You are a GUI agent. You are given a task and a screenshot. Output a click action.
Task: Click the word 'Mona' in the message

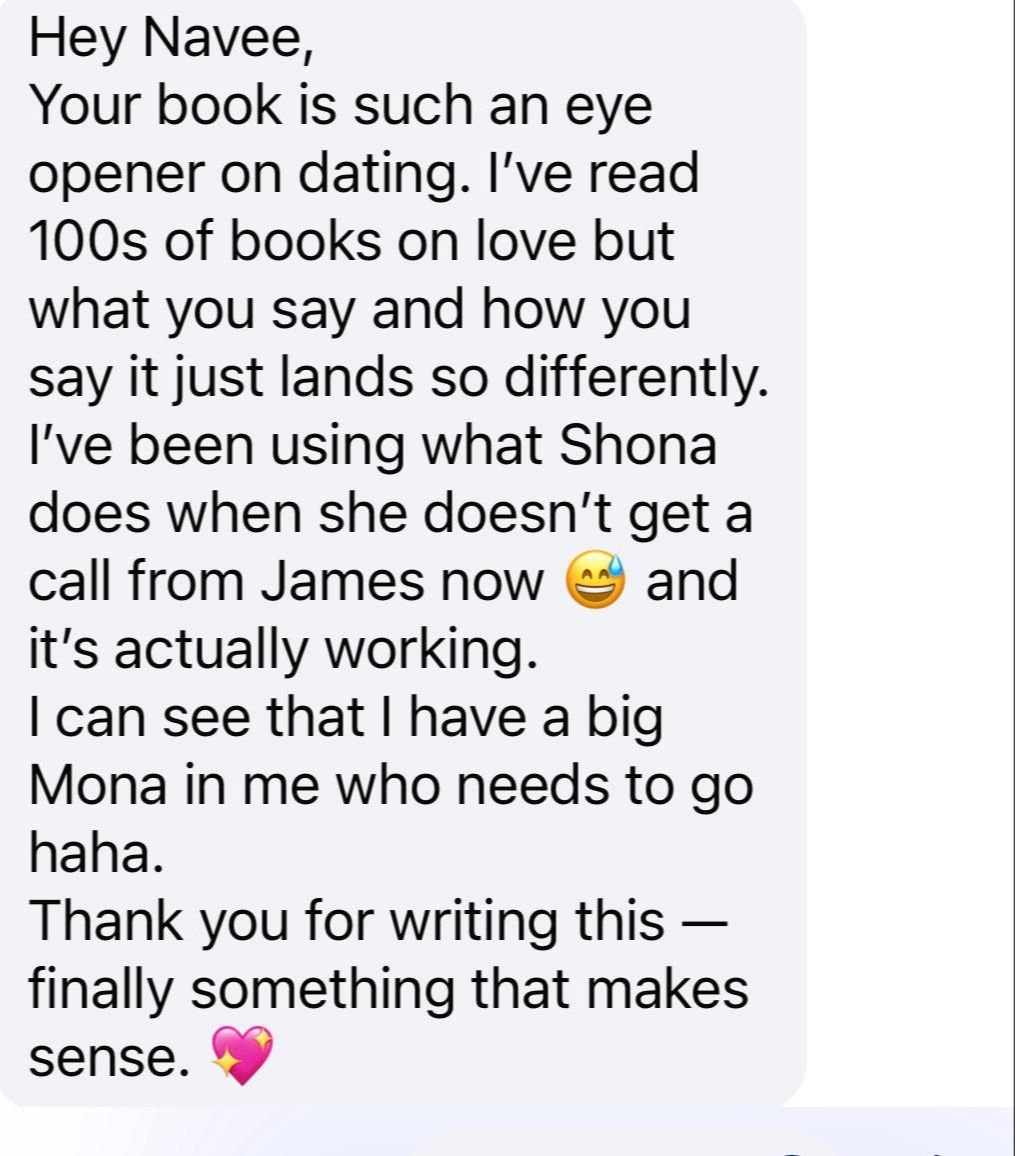coord(99,784)
